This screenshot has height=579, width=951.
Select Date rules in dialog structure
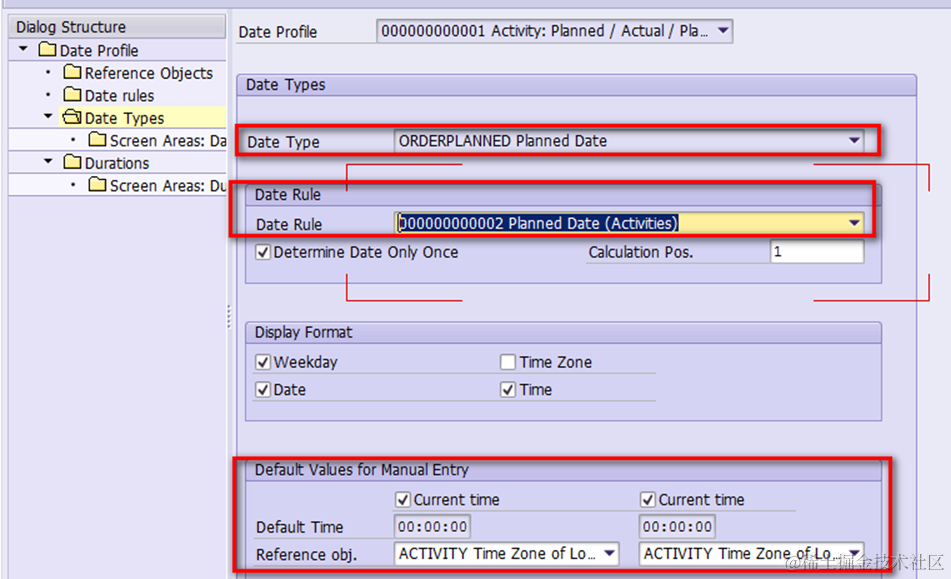pos(119,96)
